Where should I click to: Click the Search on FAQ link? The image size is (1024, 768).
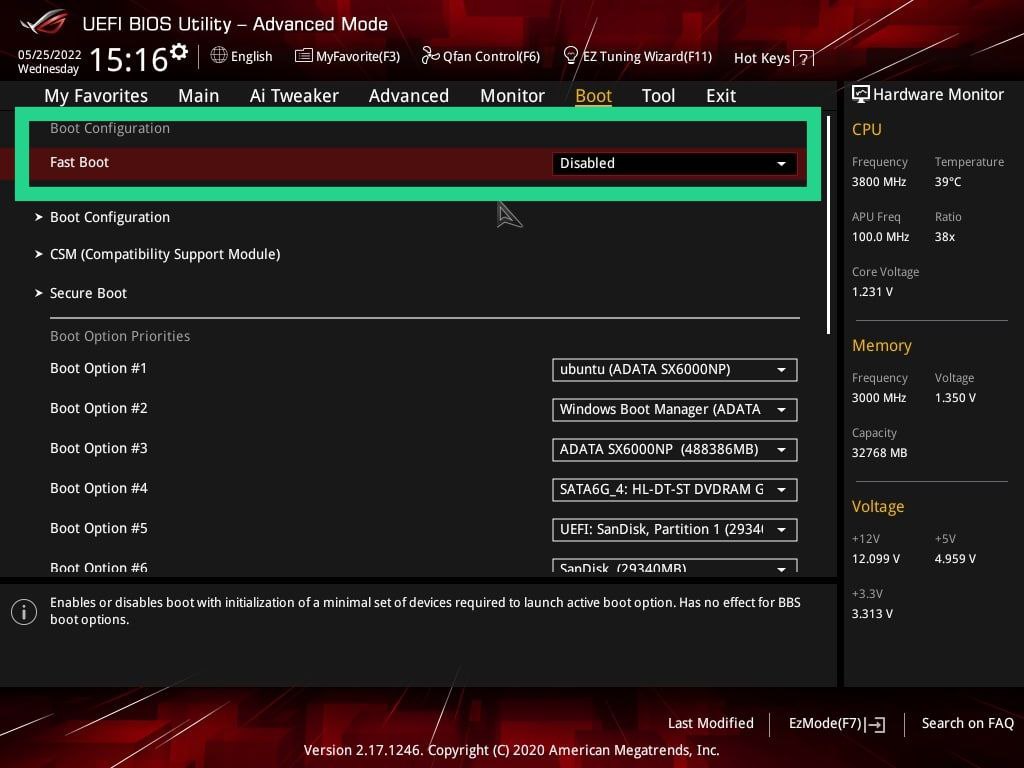point(967,723)
